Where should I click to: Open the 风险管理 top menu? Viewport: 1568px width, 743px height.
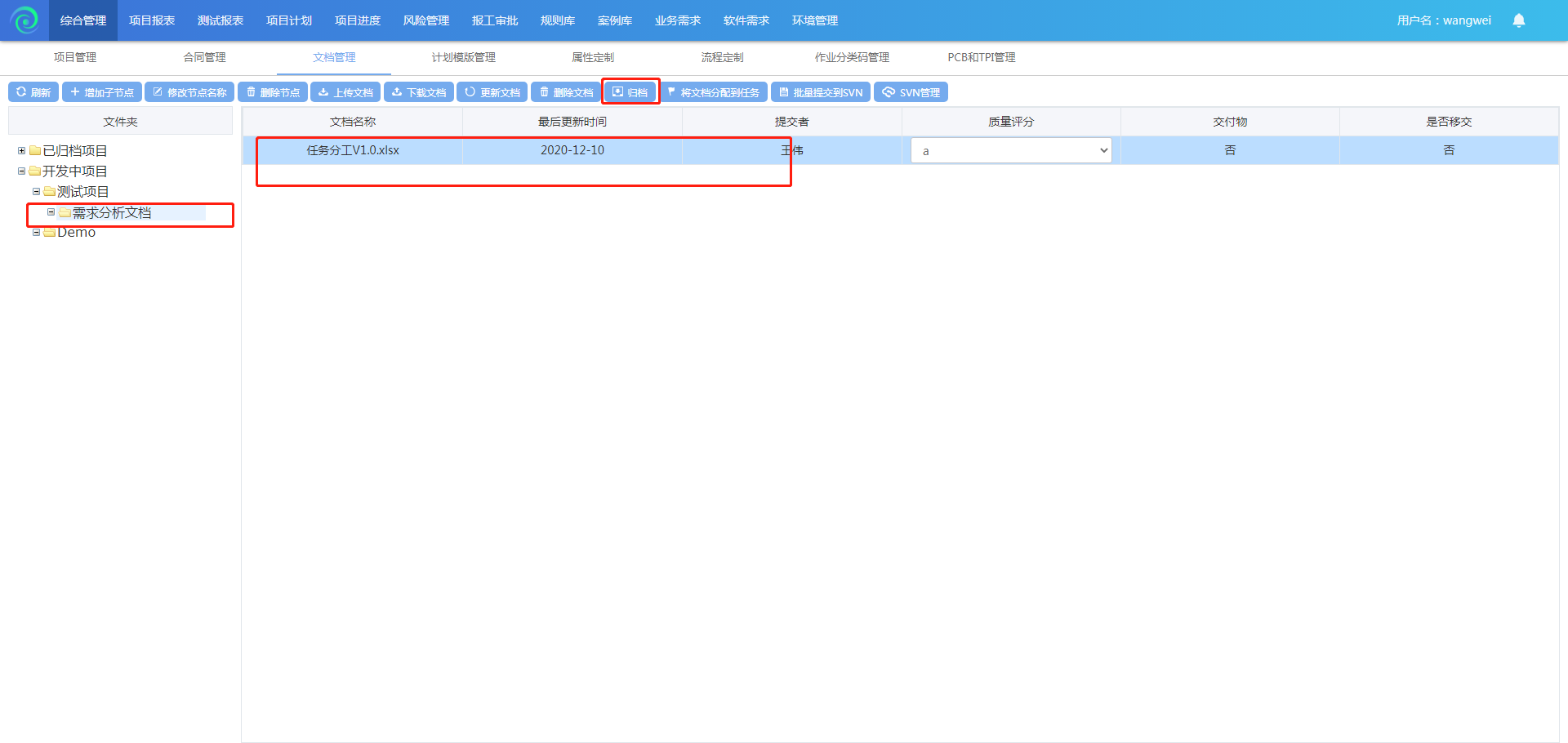(426, 20)
